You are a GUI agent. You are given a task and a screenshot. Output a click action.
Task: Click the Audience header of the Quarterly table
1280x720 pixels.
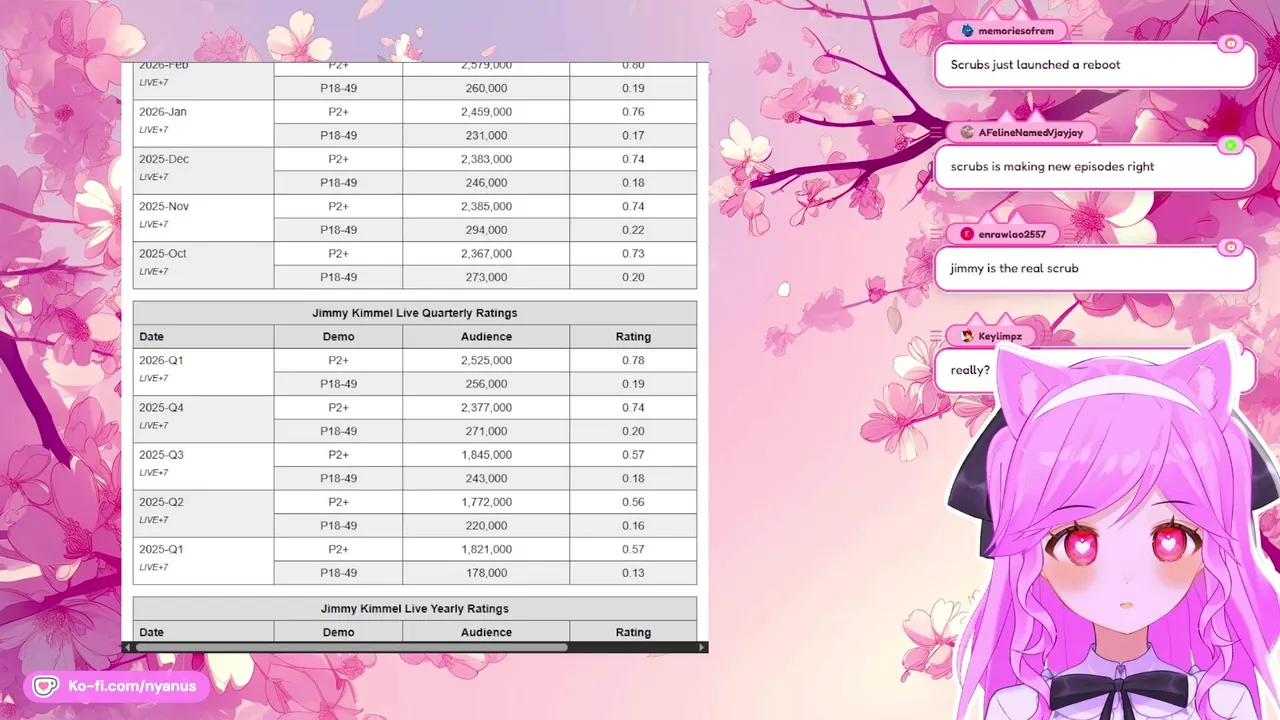(x=486, y=337)
